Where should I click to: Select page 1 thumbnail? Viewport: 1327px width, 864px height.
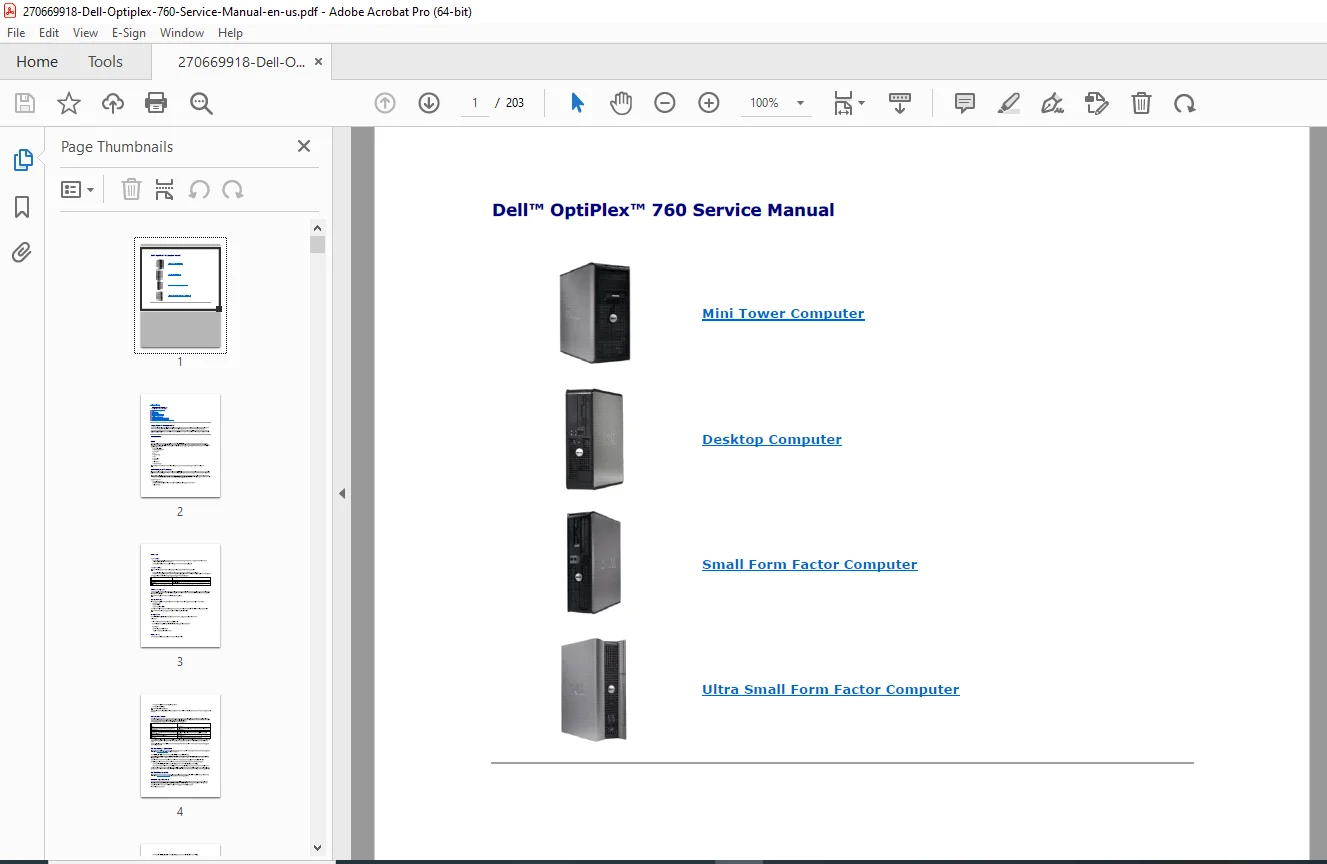pyautogui.click(x=181, y=296)
